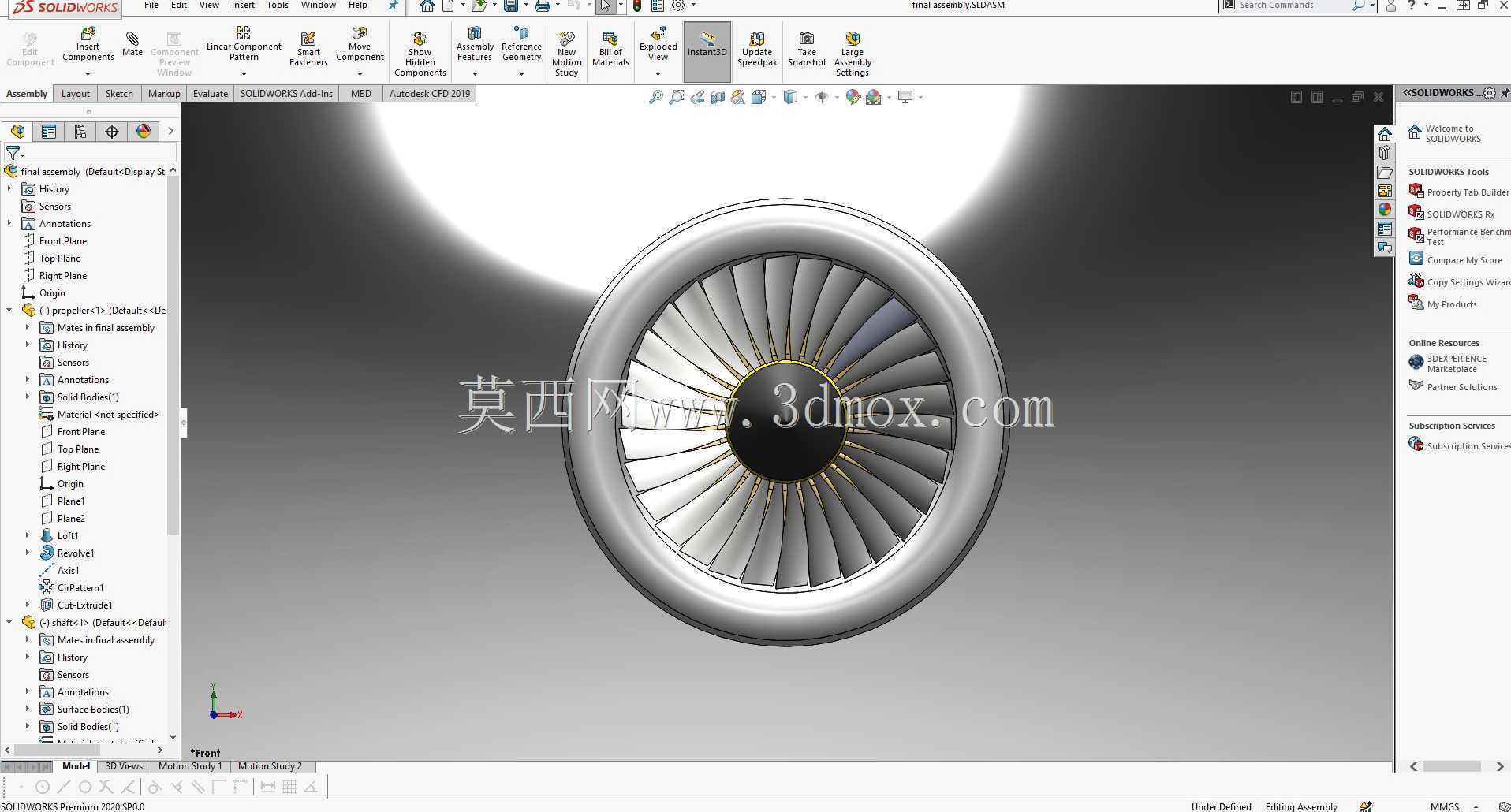Click Update Speedpak

click(x=757, y=49)
